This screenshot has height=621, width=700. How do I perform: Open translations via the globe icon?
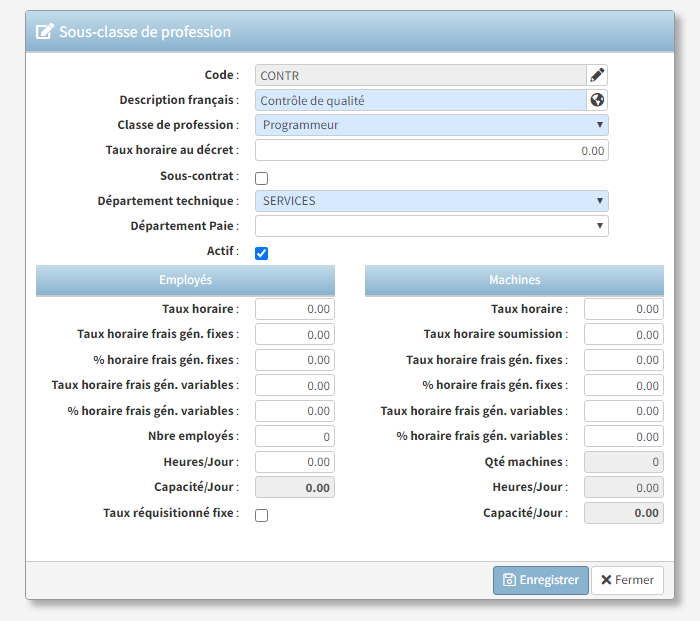pos(597,100)
